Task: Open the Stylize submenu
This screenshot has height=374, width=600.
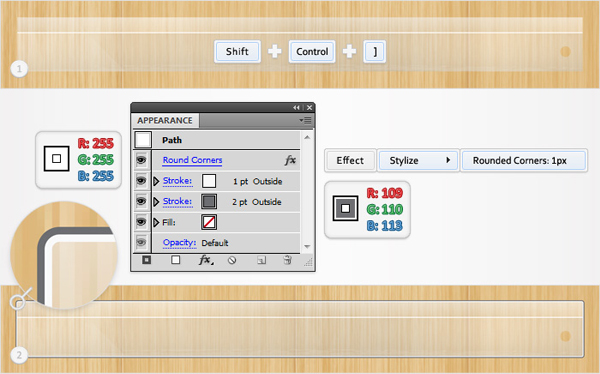Action: 418,160
